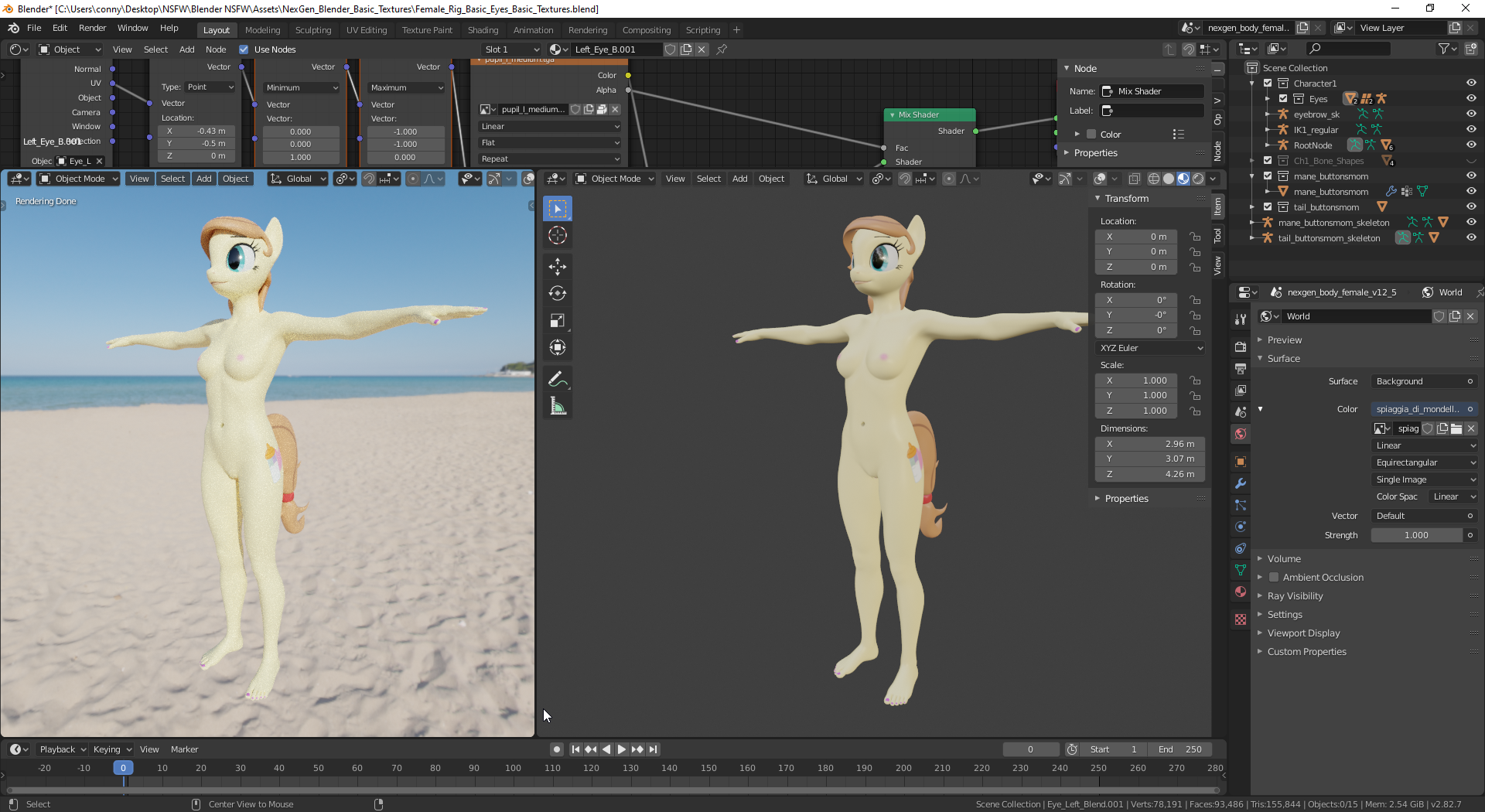The image size is (1485, 812).
Task: Open the Object Data mesh tab icon
Action: (1241, 570)
